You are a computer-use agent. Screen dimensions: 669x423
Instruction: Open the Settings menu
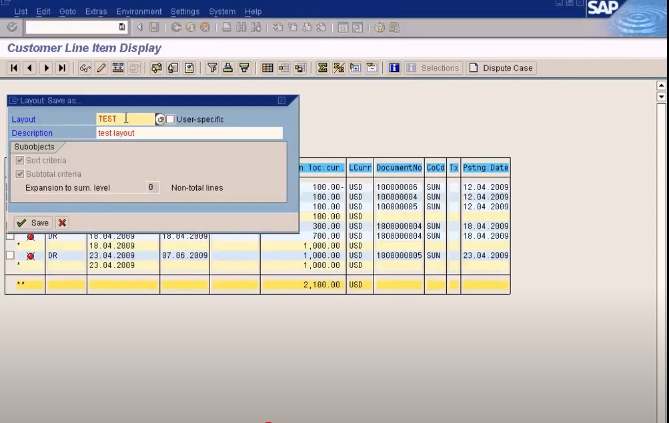185,12
